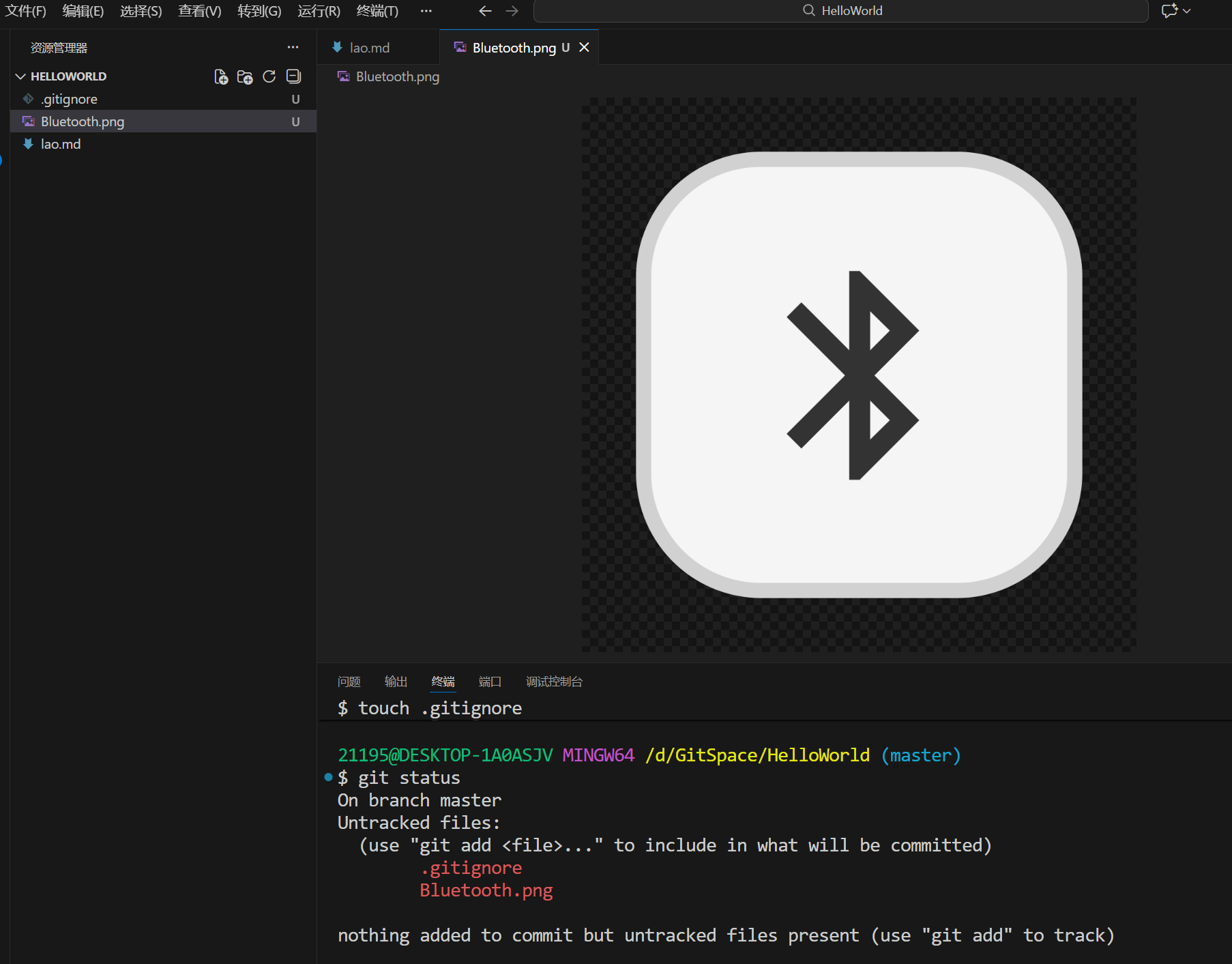Open explorer panel more actions ellipsis
Viewport: 1232px width, 964px height.
click(x=293, y=48)
